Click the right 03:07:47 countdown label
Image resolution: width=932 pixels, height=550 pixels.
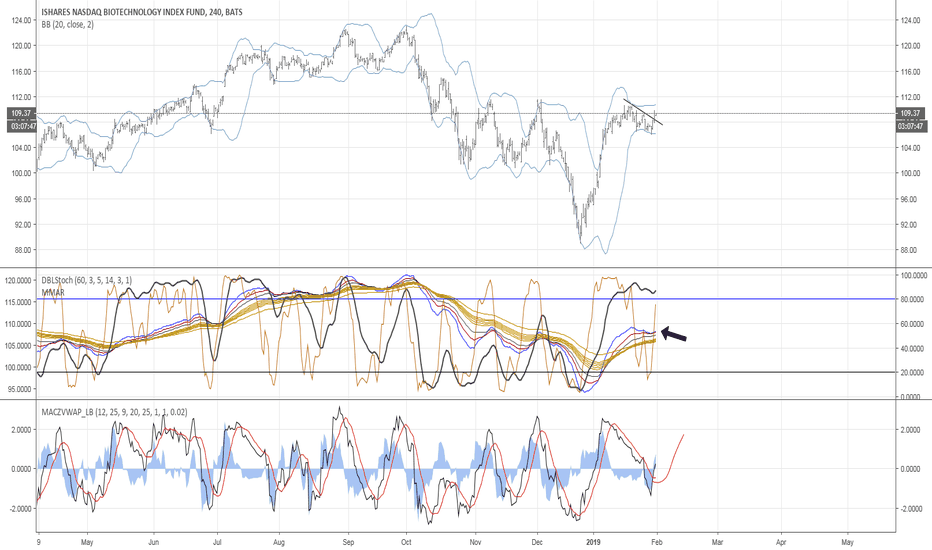coord(911,126)
